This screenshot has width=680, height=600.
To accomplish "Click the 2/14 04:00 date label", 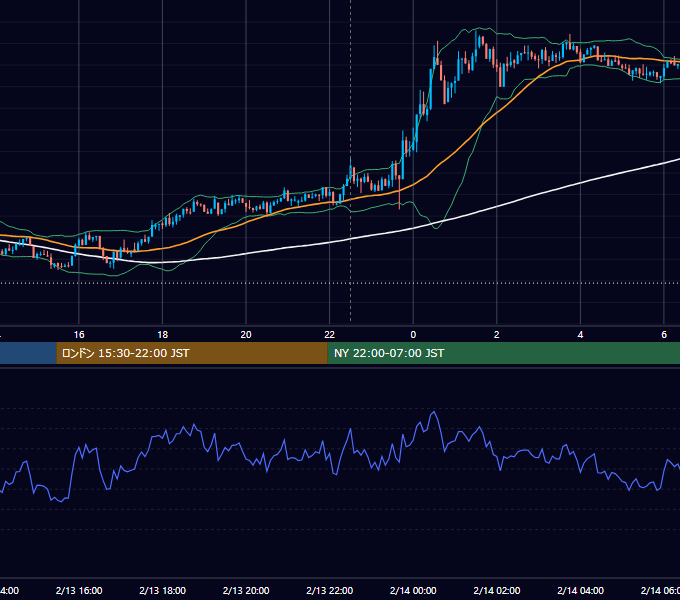I will pyautogui.click(x=580, y=590).
